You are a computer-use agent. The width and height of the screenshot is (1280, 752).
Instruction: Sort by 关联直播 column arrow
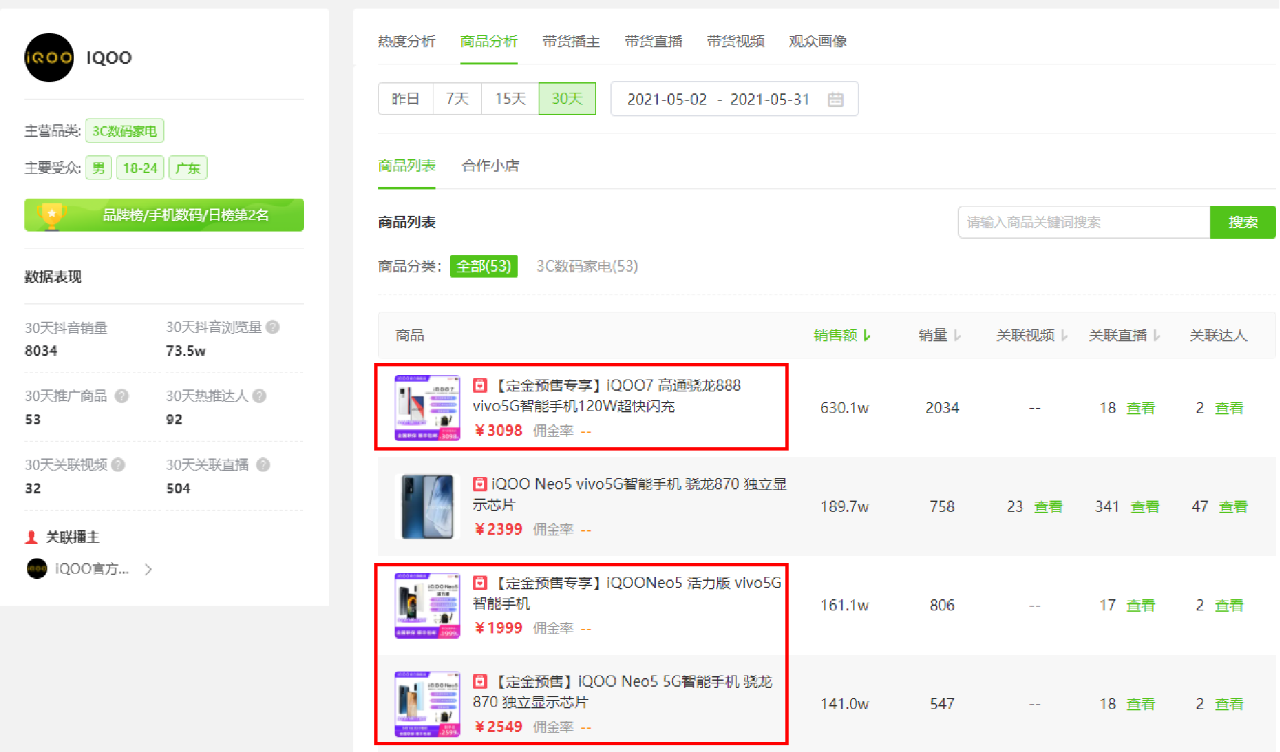pyautogui.click(x=1157, y=336)
